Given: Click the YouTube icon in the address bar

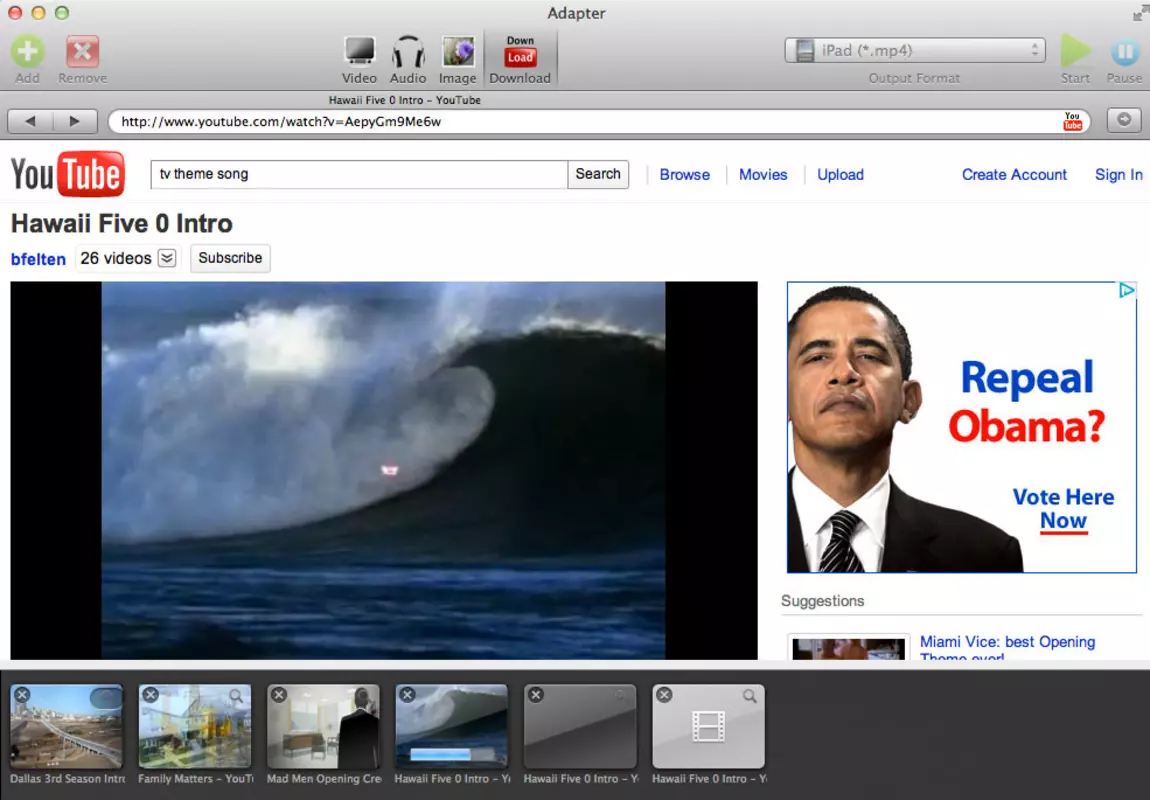Looking at the screenshot, I should (x=1072, y=122).
